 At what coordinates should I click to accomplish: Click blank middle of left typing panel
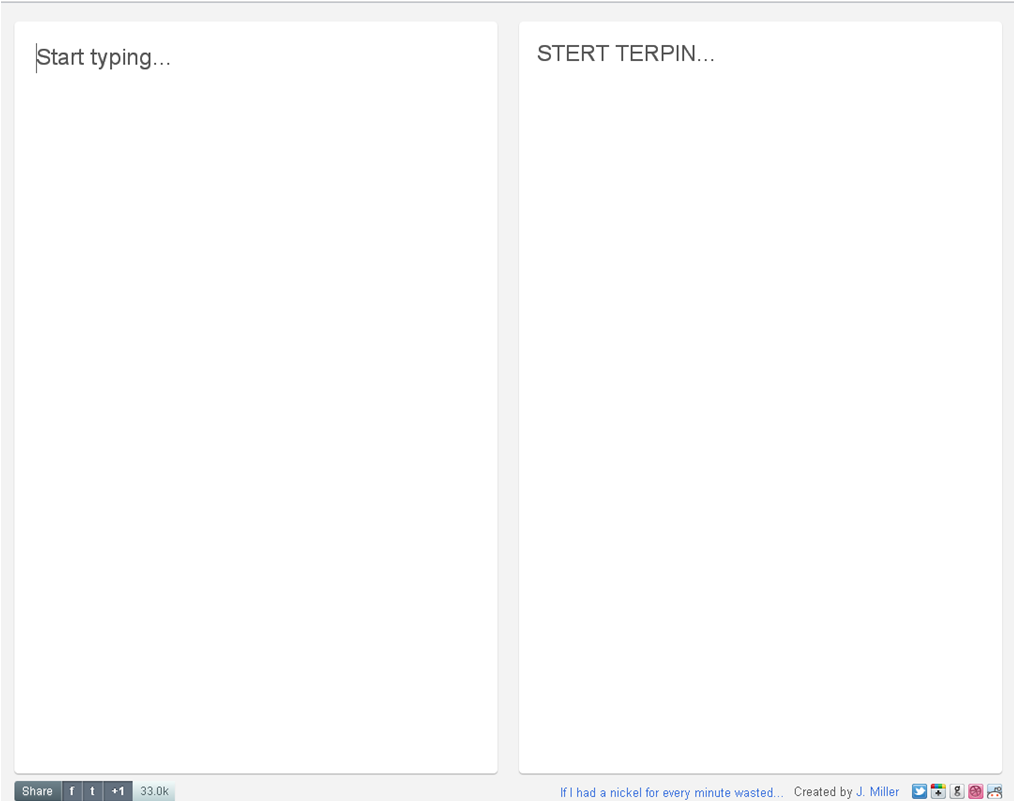point(255,400)
